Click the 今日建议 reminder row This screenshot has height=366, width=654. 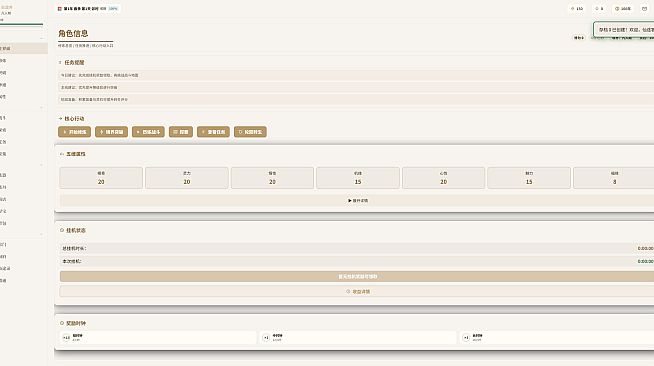click(357, 75)
